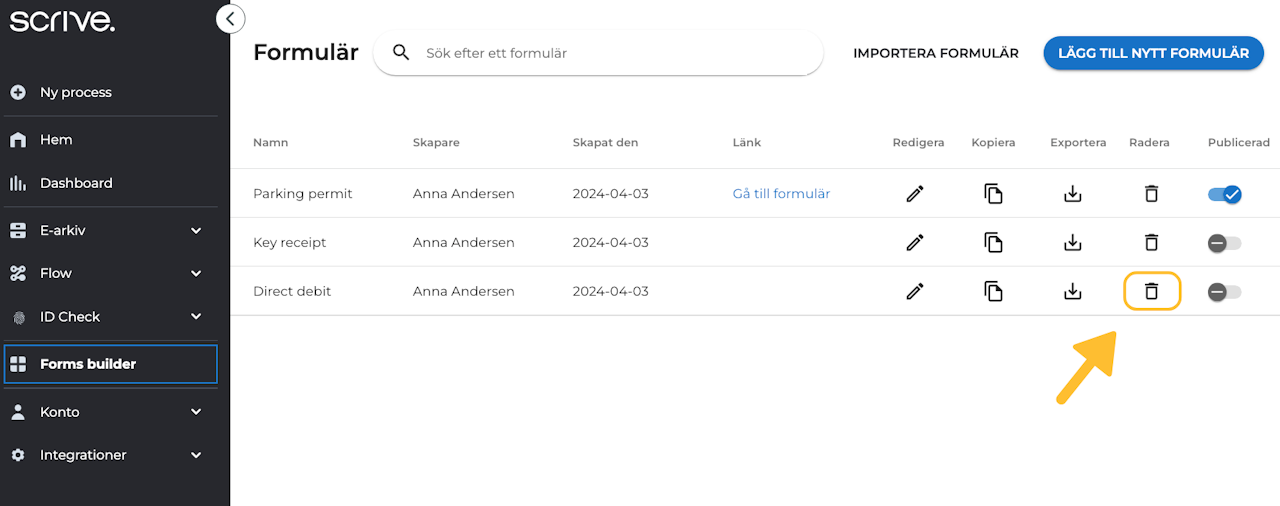Publish the Key receipt form

(1224, 242)
